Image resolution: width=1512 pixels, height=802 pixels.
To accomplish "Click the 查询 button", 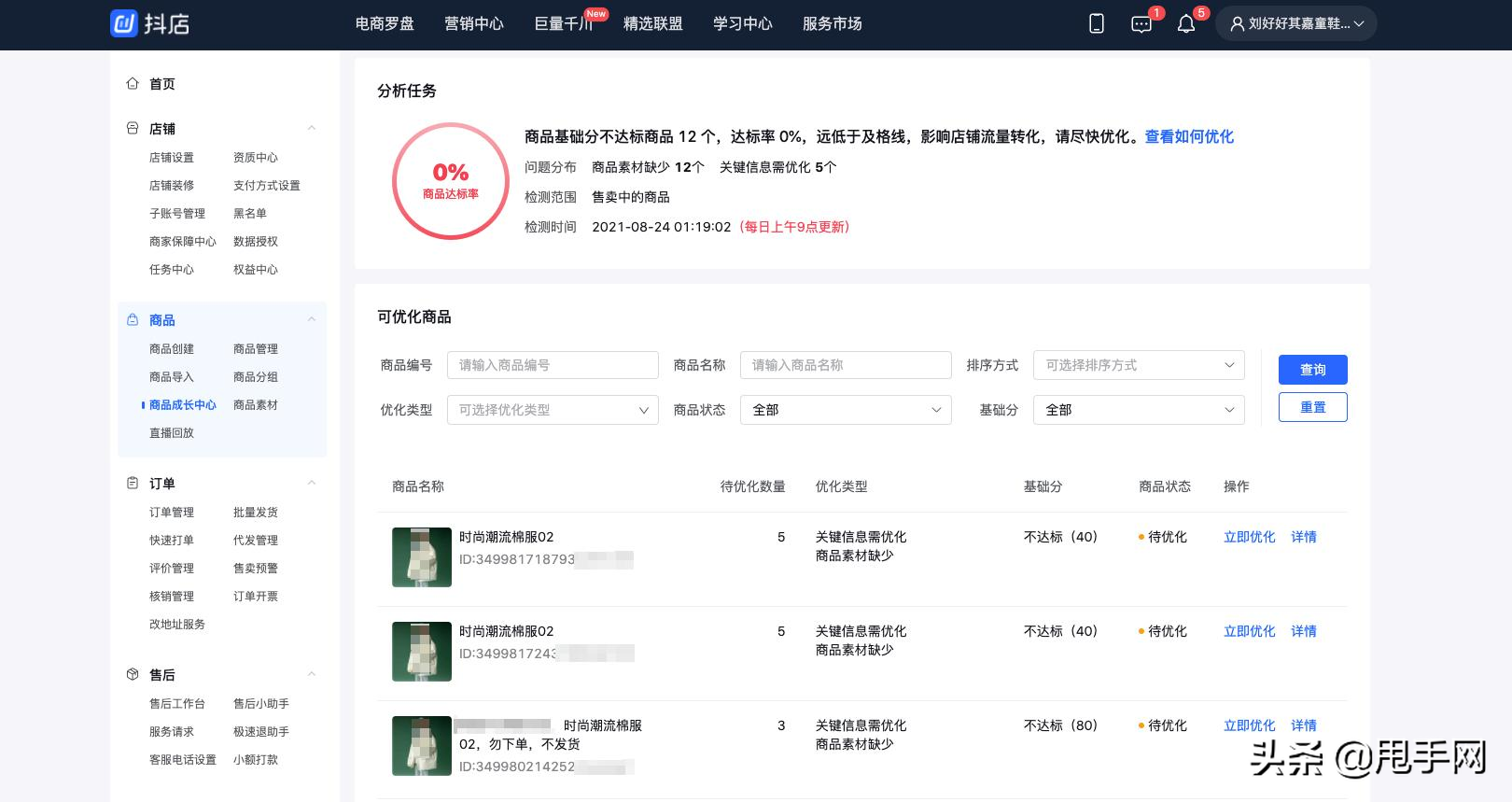I will (1312, 370).
